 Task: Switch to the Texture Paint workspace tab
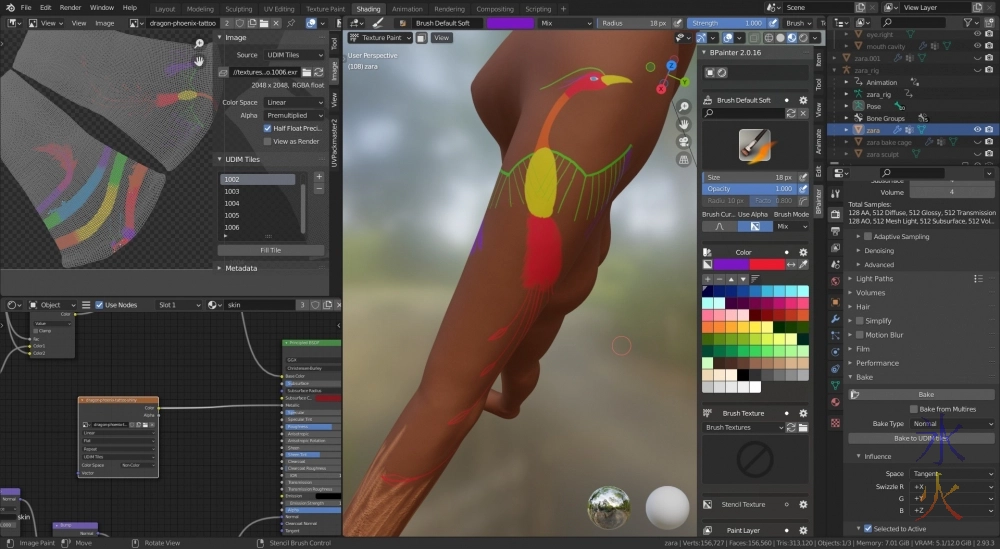pos(325,8)
